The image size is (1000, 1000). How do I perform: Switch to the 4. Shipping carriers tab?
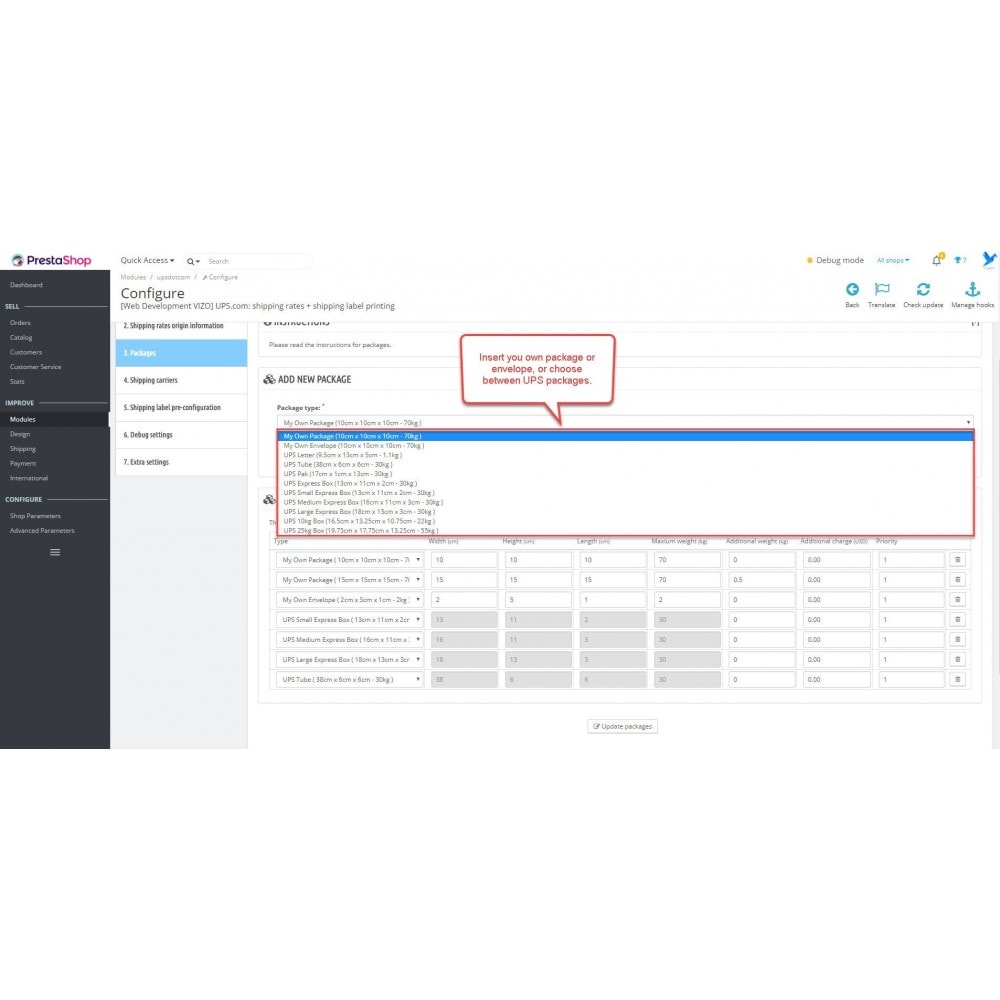(181, 380)
